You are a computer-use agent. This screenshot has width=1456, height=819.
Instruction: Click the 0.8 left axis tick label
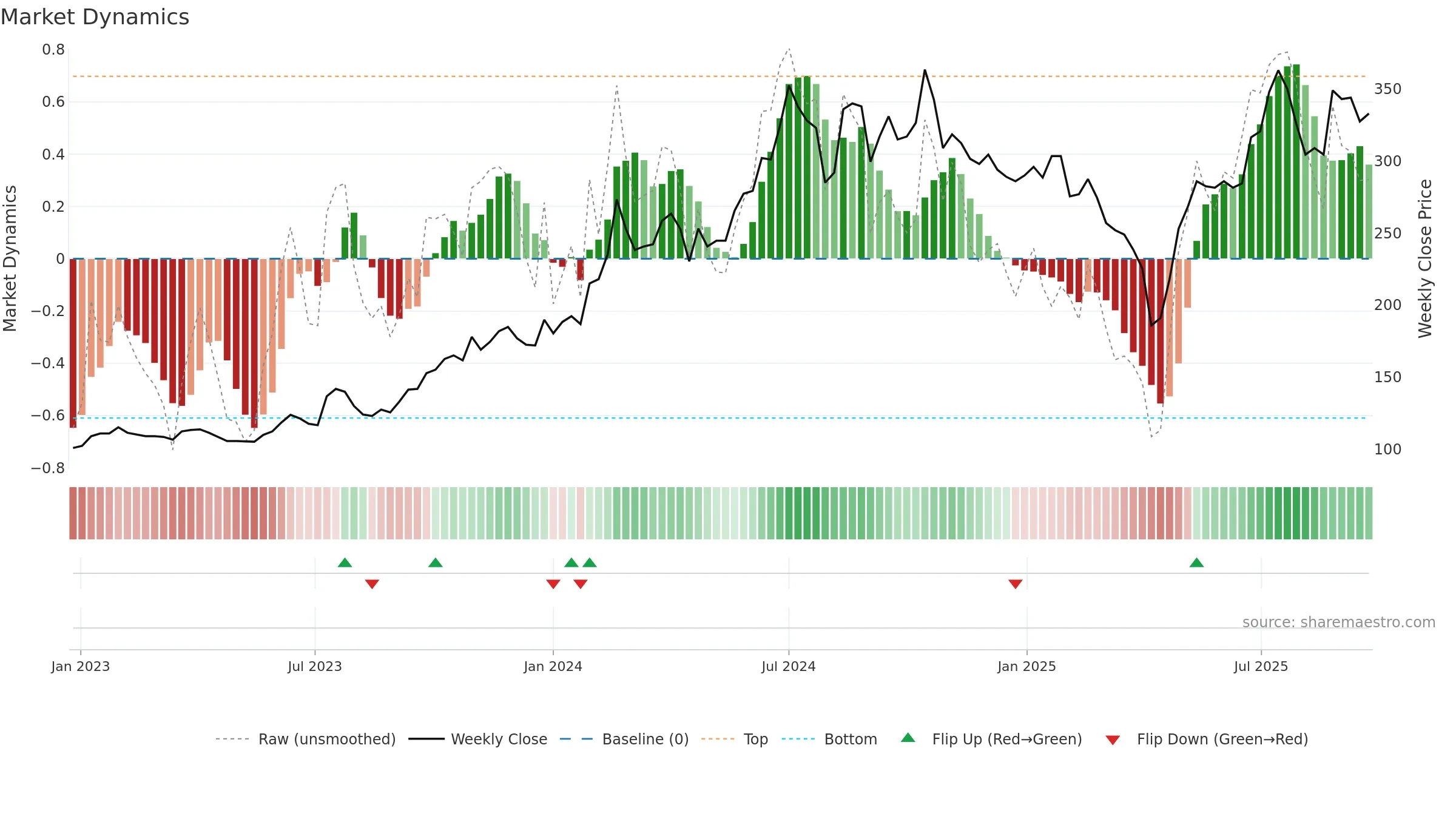click(53, 50)
